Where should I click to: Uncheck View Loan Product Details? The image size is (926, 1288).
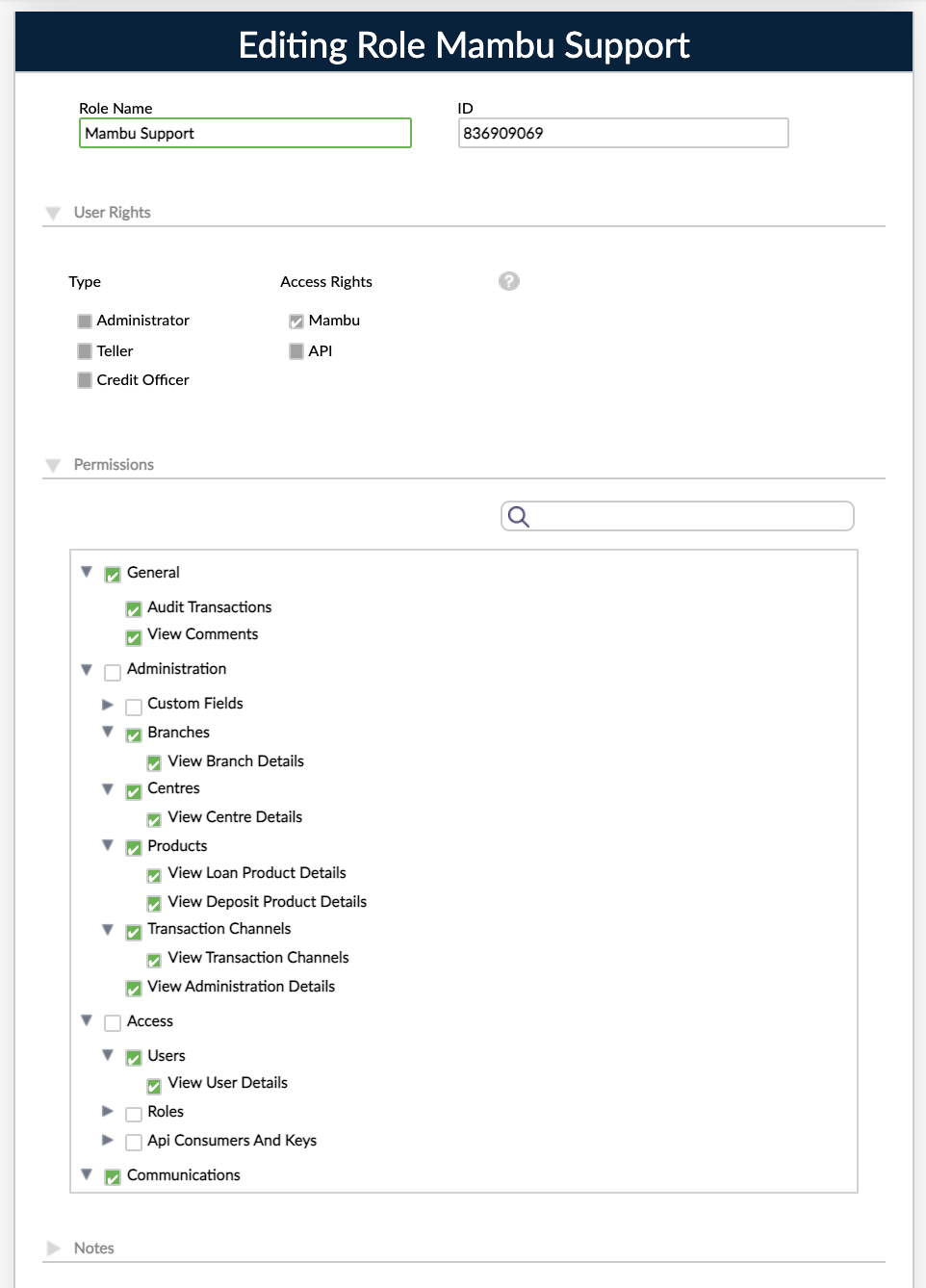[154, 876]
